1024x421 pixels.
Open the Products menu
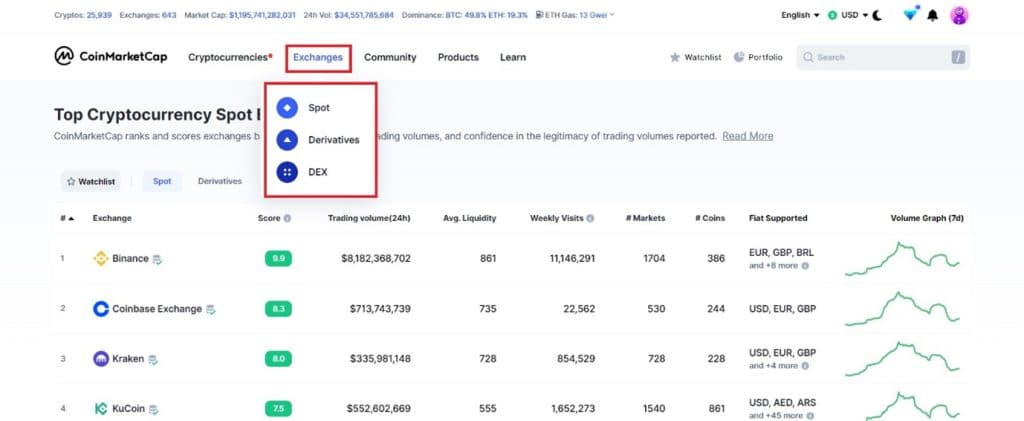click(458, 57)
